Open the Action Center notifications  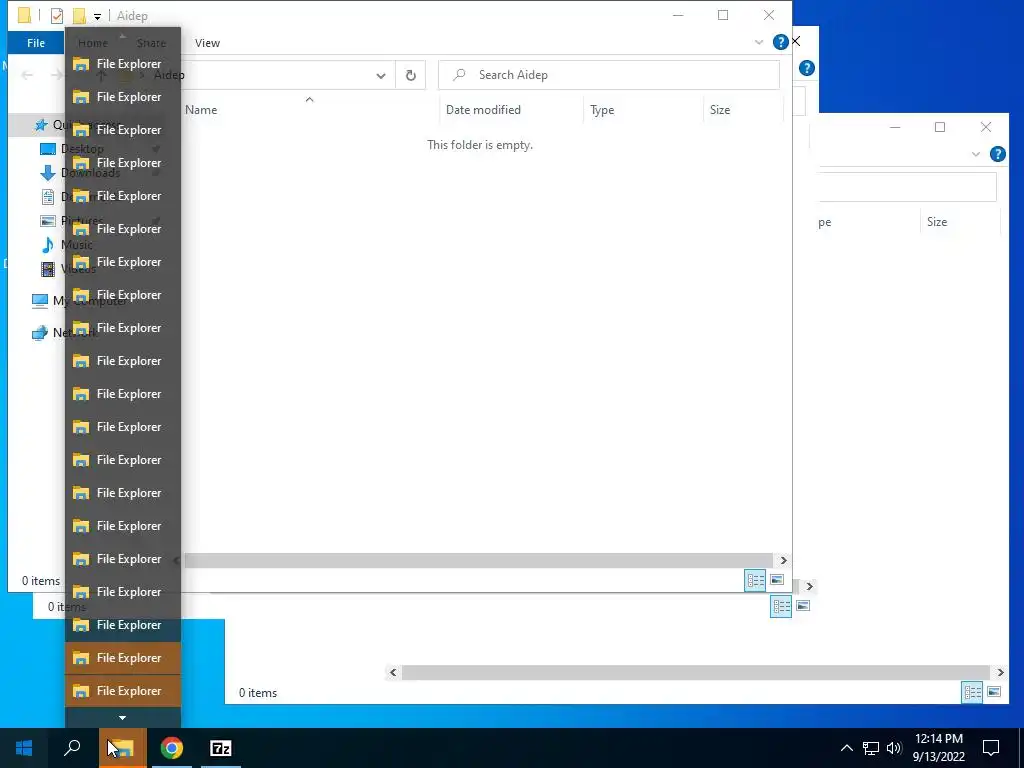coord(991,748)
